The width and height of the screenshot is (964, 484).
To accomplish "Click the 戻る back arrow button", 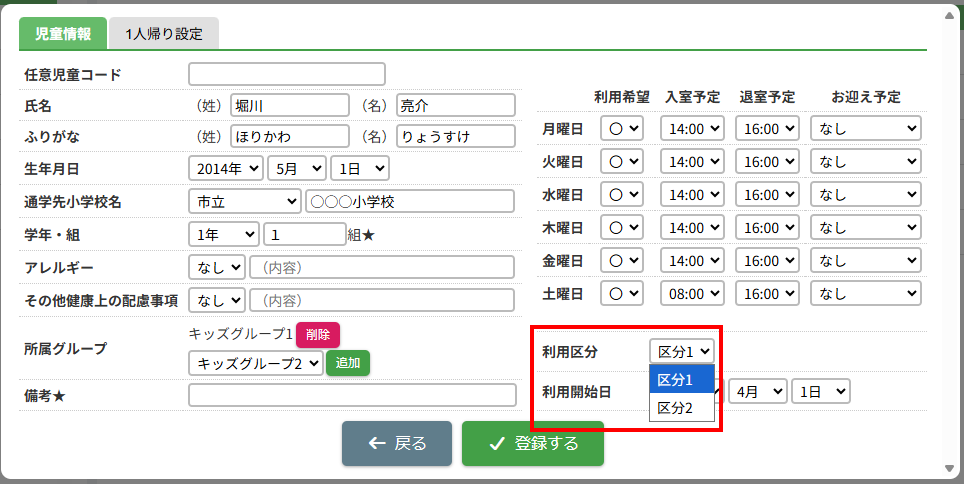I will [x=397, y=443].
